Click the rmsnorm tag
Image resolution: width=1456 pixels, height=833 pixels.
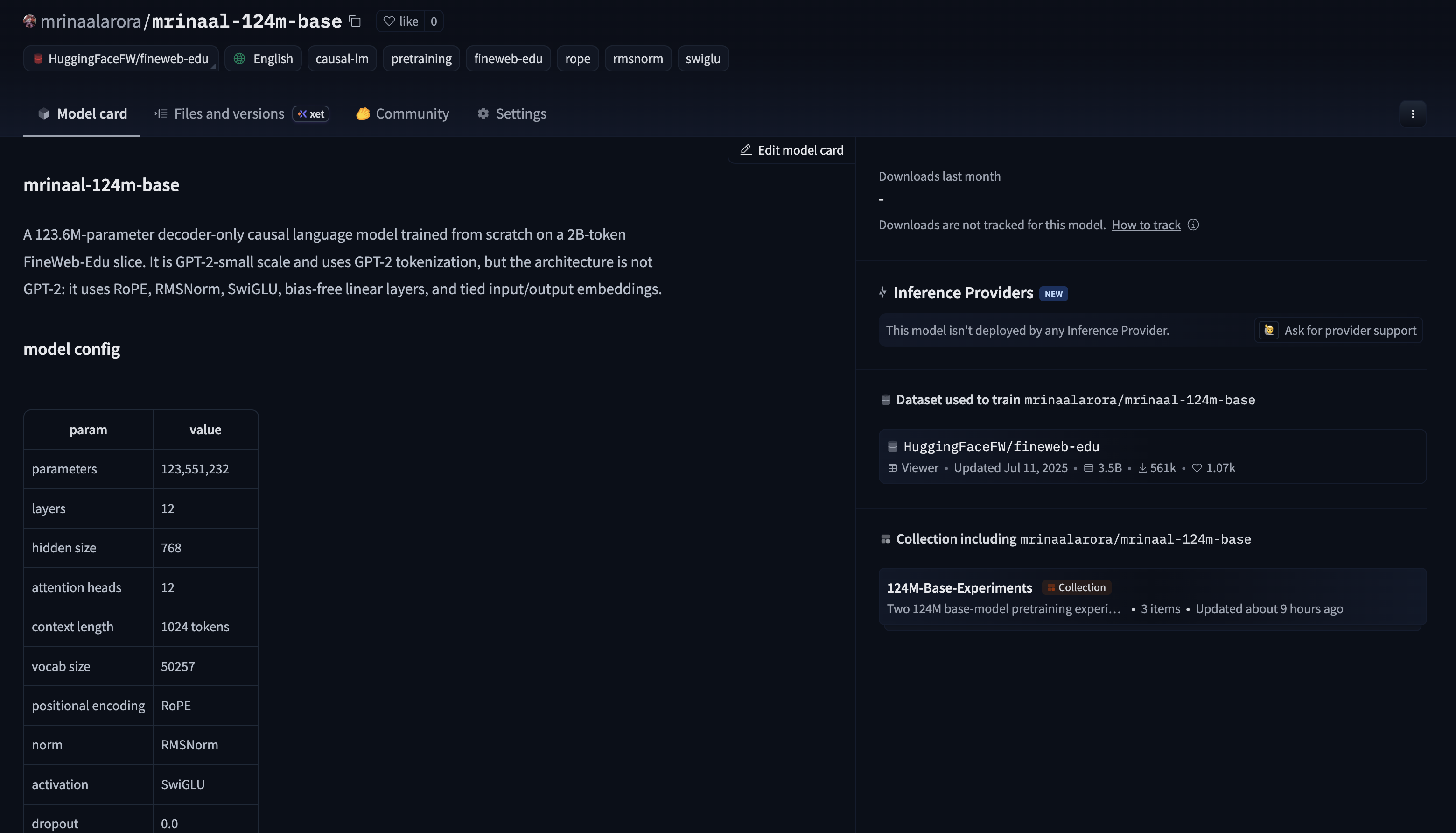[x=638, y=58]
